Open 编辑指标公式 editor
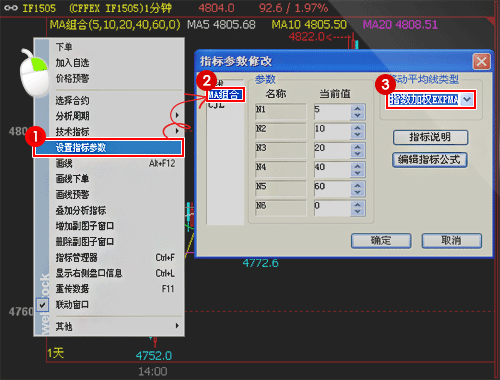The height and width of the screenshot is (380, 500). (430, 160)
